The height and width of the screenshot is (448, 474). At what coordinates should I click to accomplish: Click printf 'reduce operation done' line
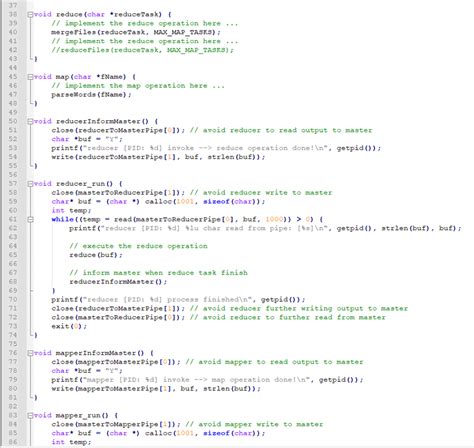[216, 148]
